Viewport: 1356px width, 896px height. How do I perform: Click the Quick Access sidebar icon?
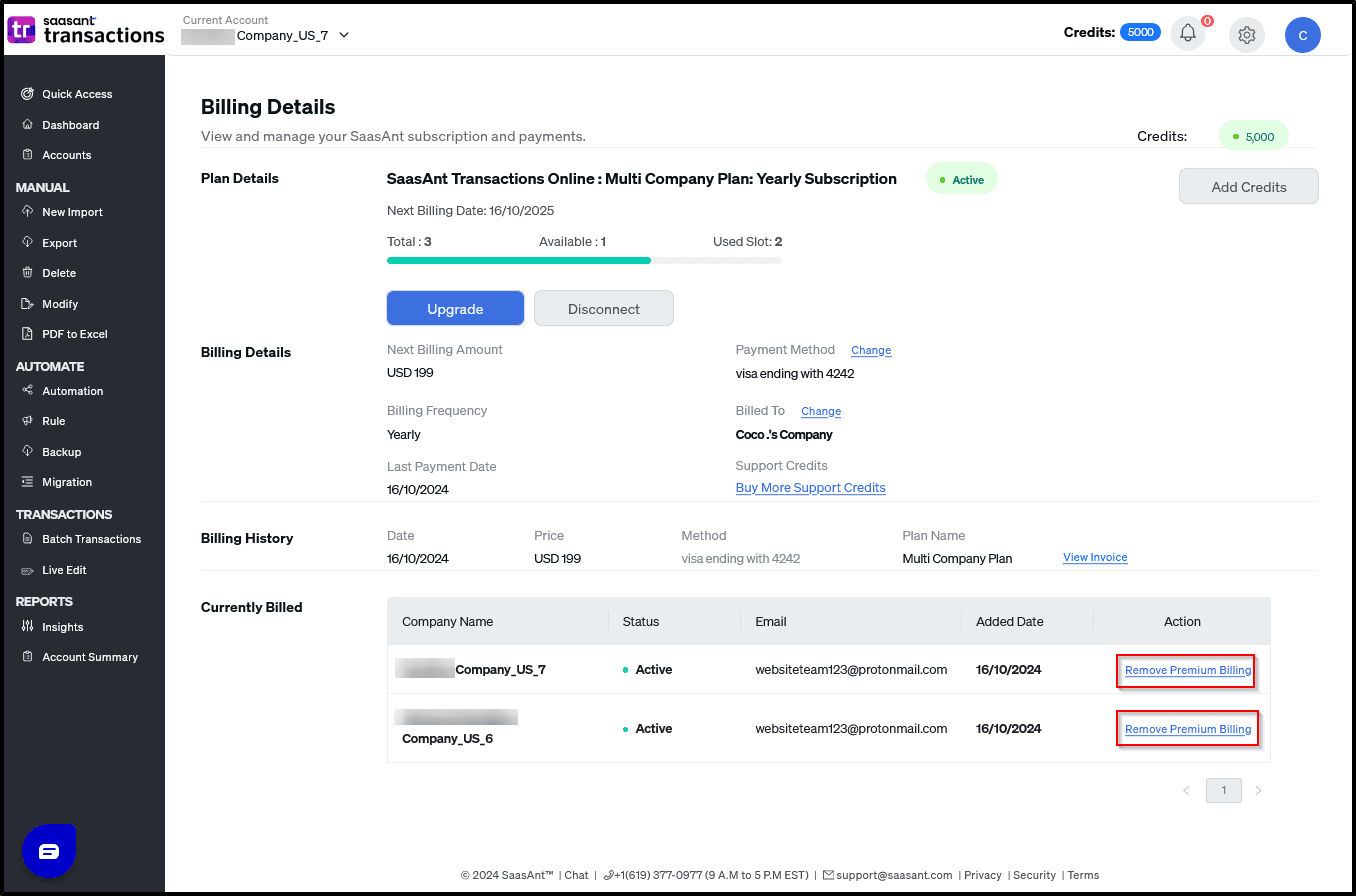27,94
